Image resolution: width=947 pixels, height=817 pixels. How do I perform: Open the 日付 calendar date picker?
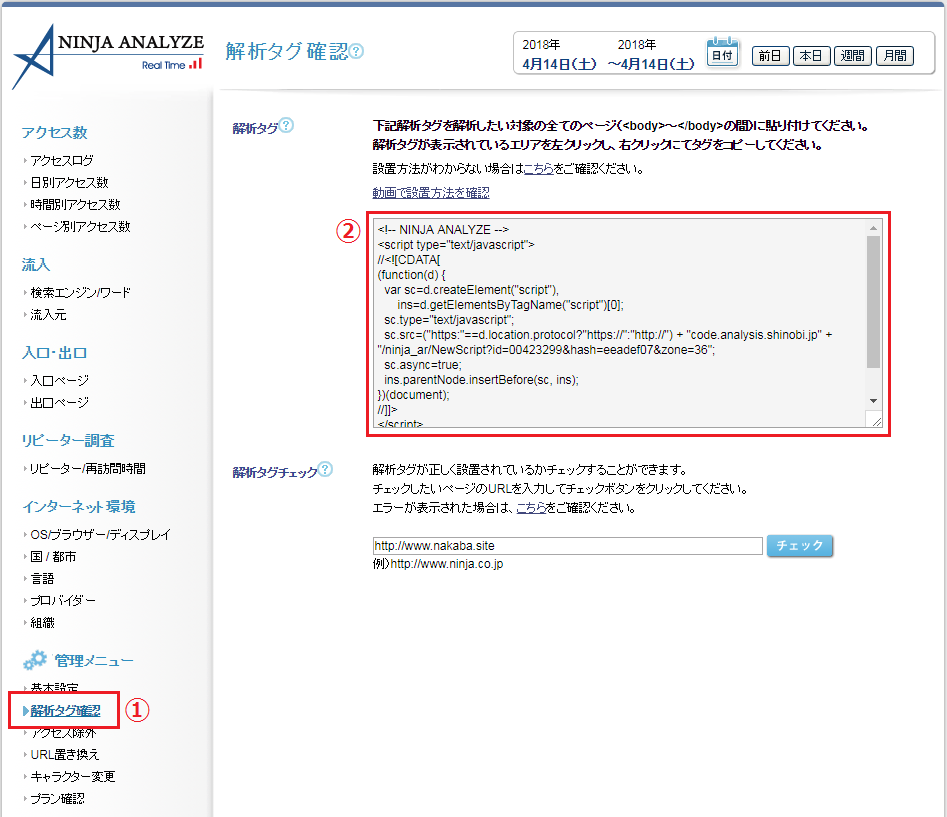point(722,52)
